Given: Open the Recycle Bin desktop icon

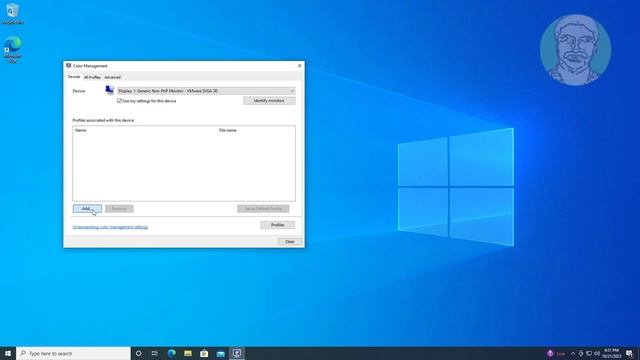Looking at the screenshot, I should (12, 13).
